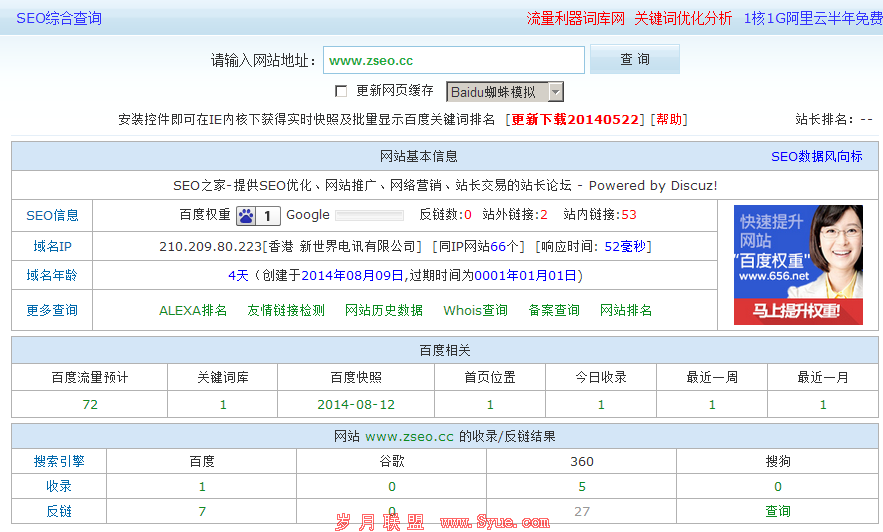The image size is (883, 532).
Task: Click the 网站基本信息 section heading
Action: (418, 157)
